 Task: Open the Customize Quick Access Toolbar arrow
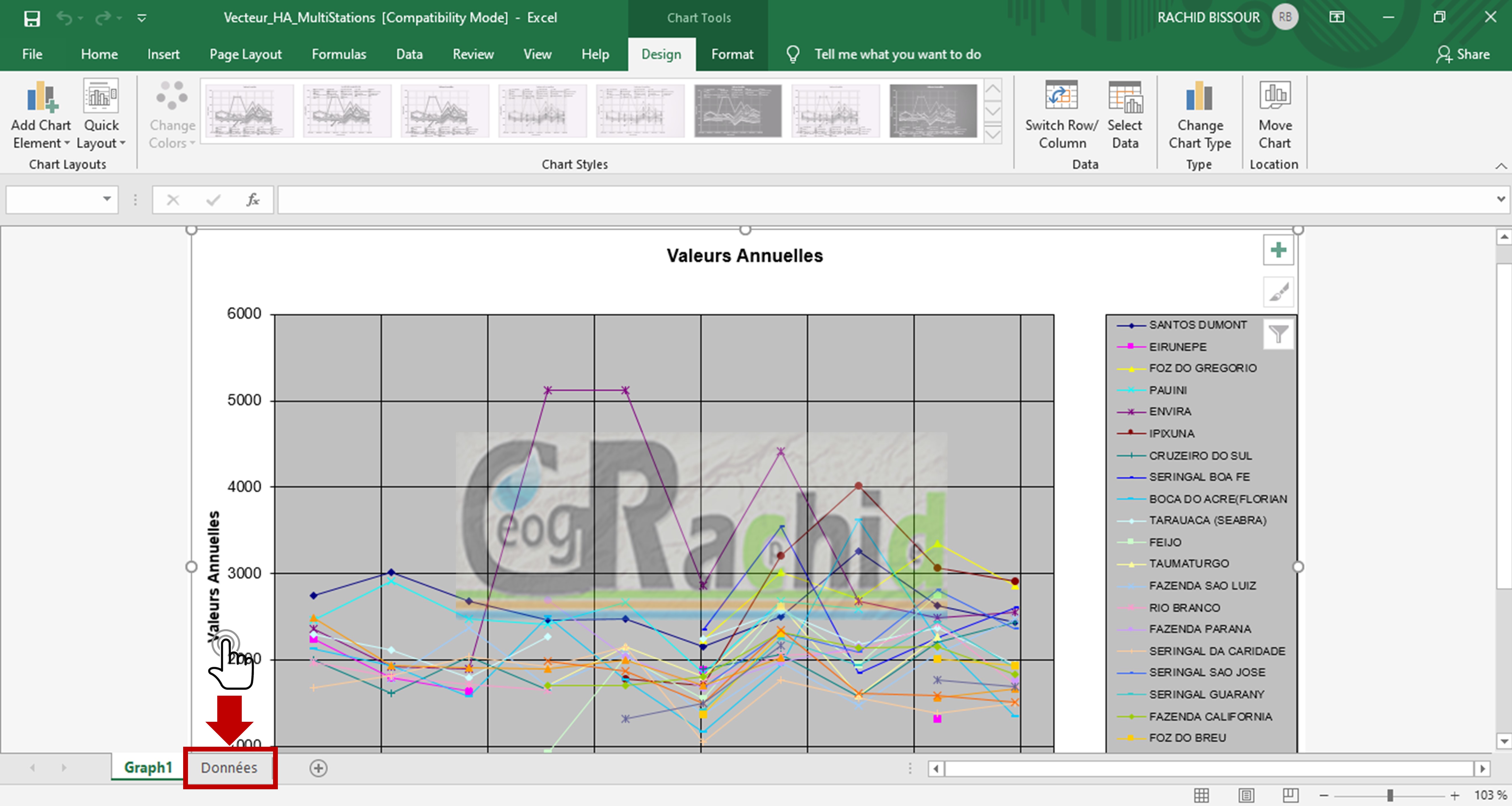141,18
